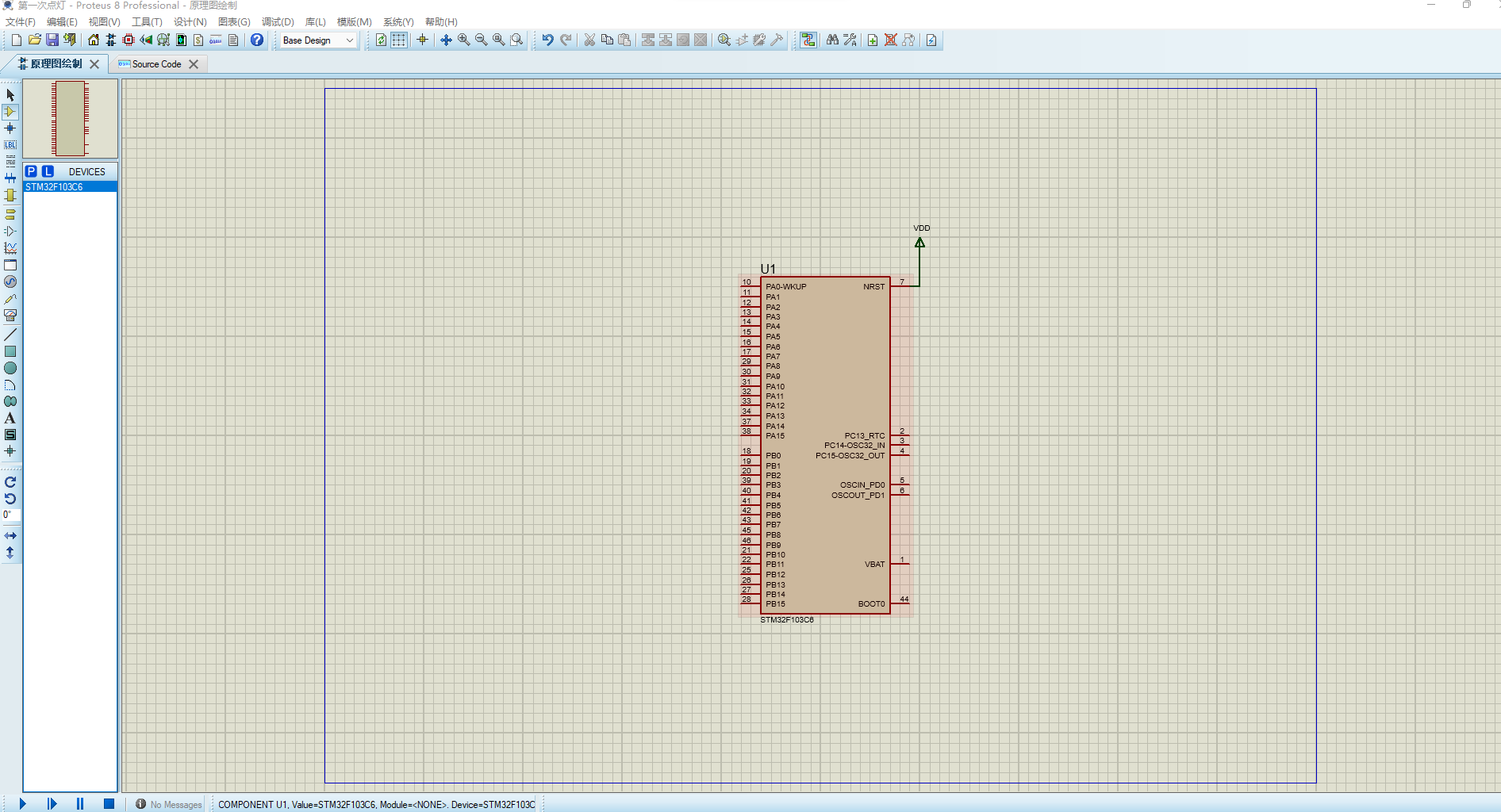Open the Graph Mode tool
Image resolution: width=1501 pixels, height=812 pixels.
[x=10, y=247]
